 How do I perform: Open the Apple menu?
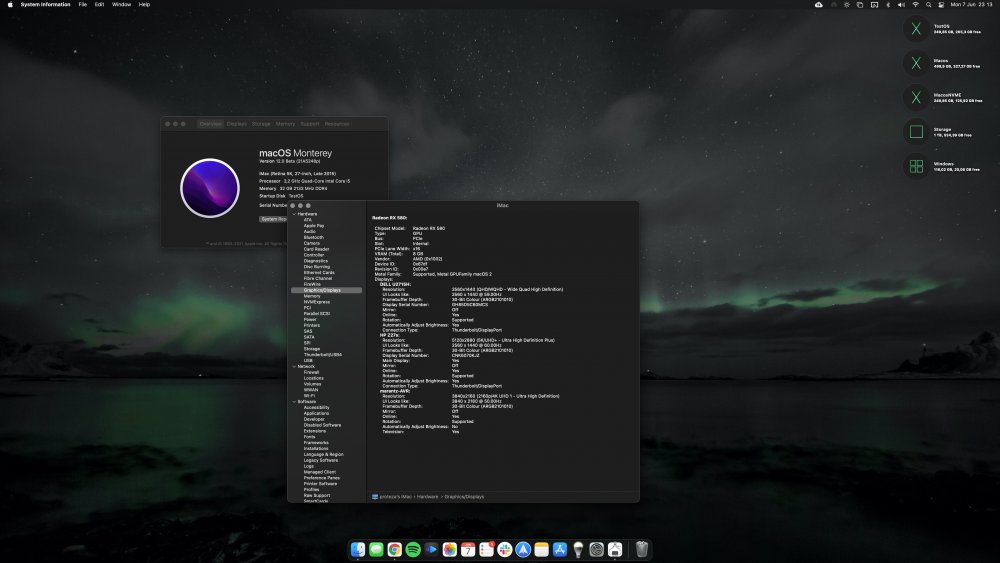click(x=10, y=4)
